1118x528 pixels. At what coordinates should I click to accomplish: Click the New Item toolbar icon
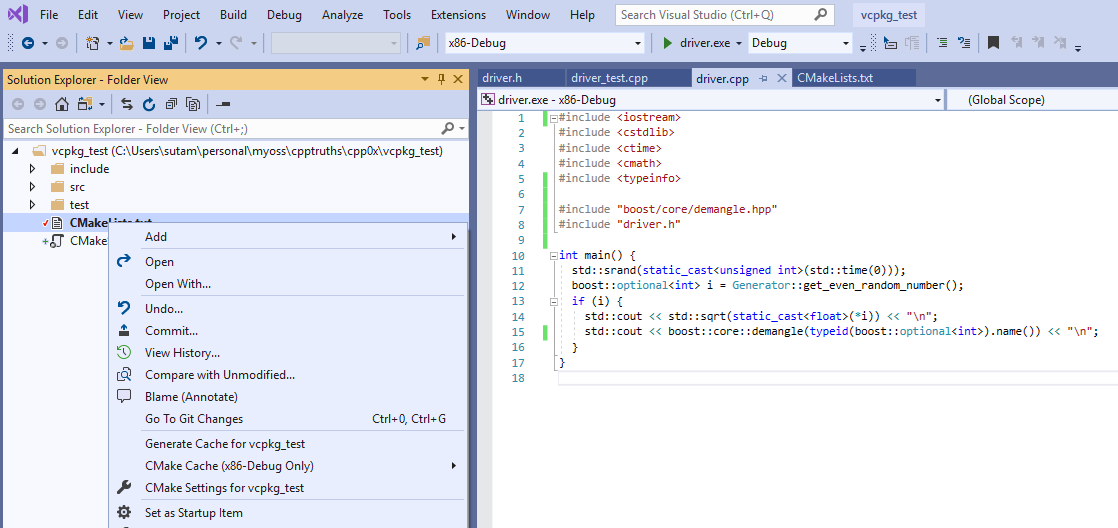(x=92, y=43)
